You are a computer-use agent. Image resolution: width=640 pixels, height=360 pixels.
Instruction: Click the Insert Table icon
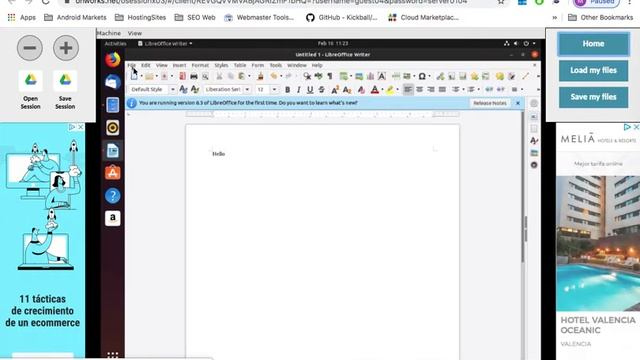pyautogui.click(x=344, y=76)
